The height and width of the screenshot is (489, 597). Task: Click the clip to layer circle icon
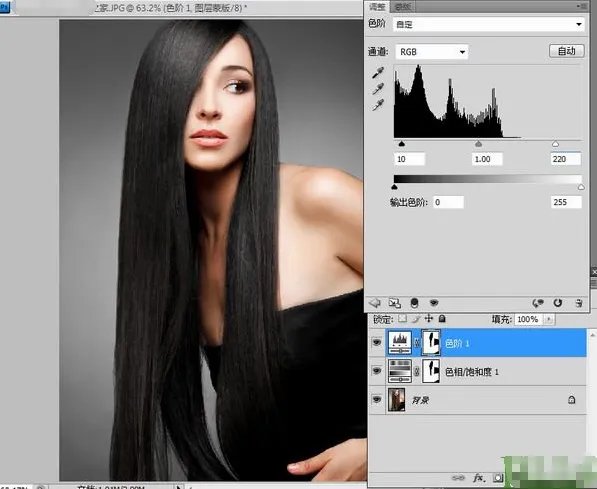pos(415,303)
